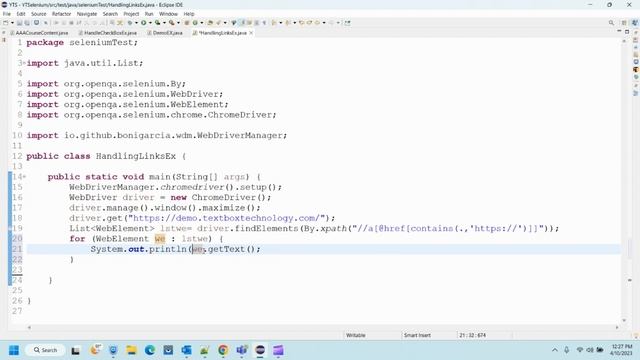Switch to DemoEX.java editor tab
The image size is (640, 360).
pos(167,33)
